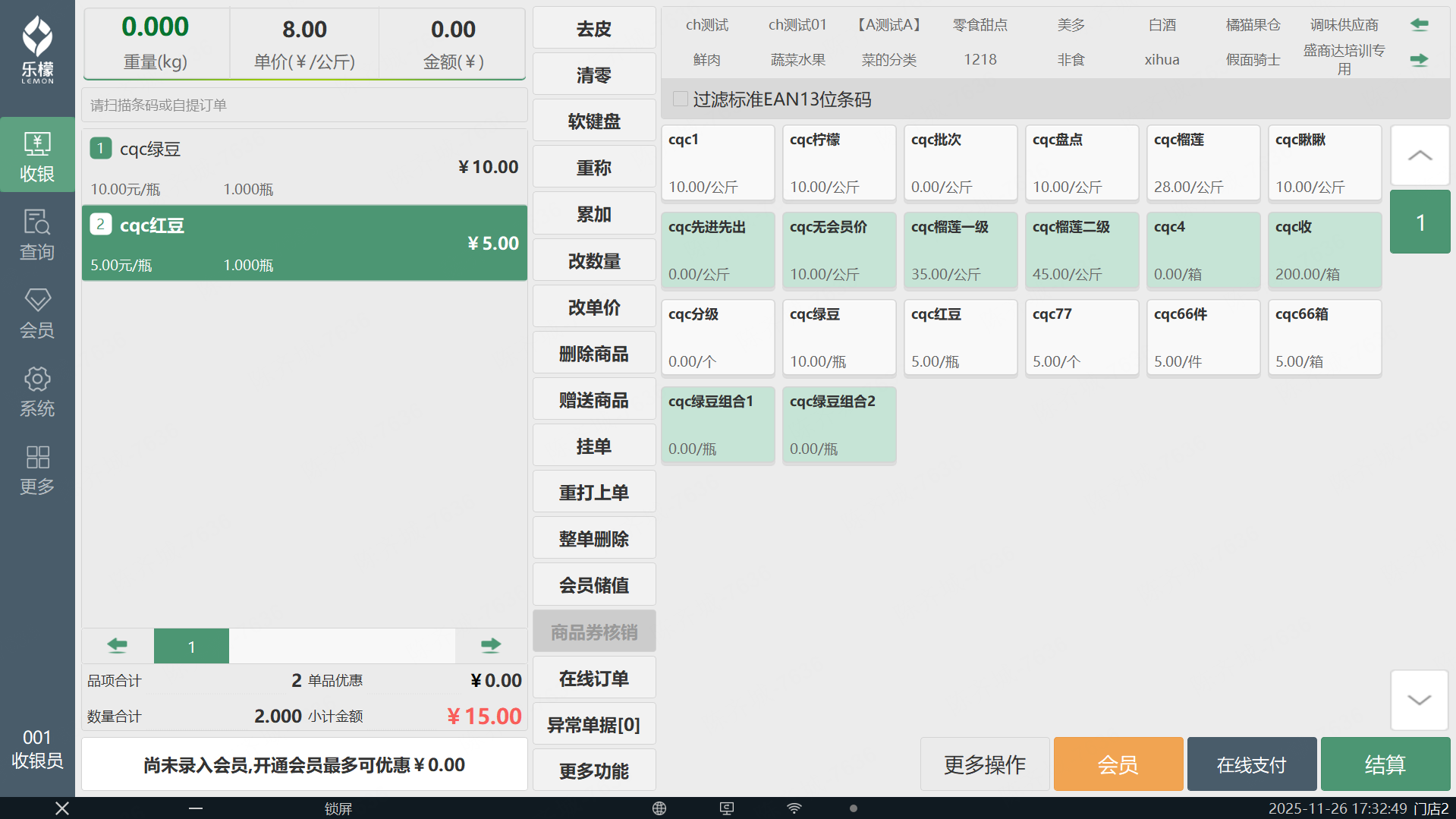The height and width of the screenshot is (819, 1456).
Task: Select the 假面骑士 category tab
Action: tap(1253, 59)
